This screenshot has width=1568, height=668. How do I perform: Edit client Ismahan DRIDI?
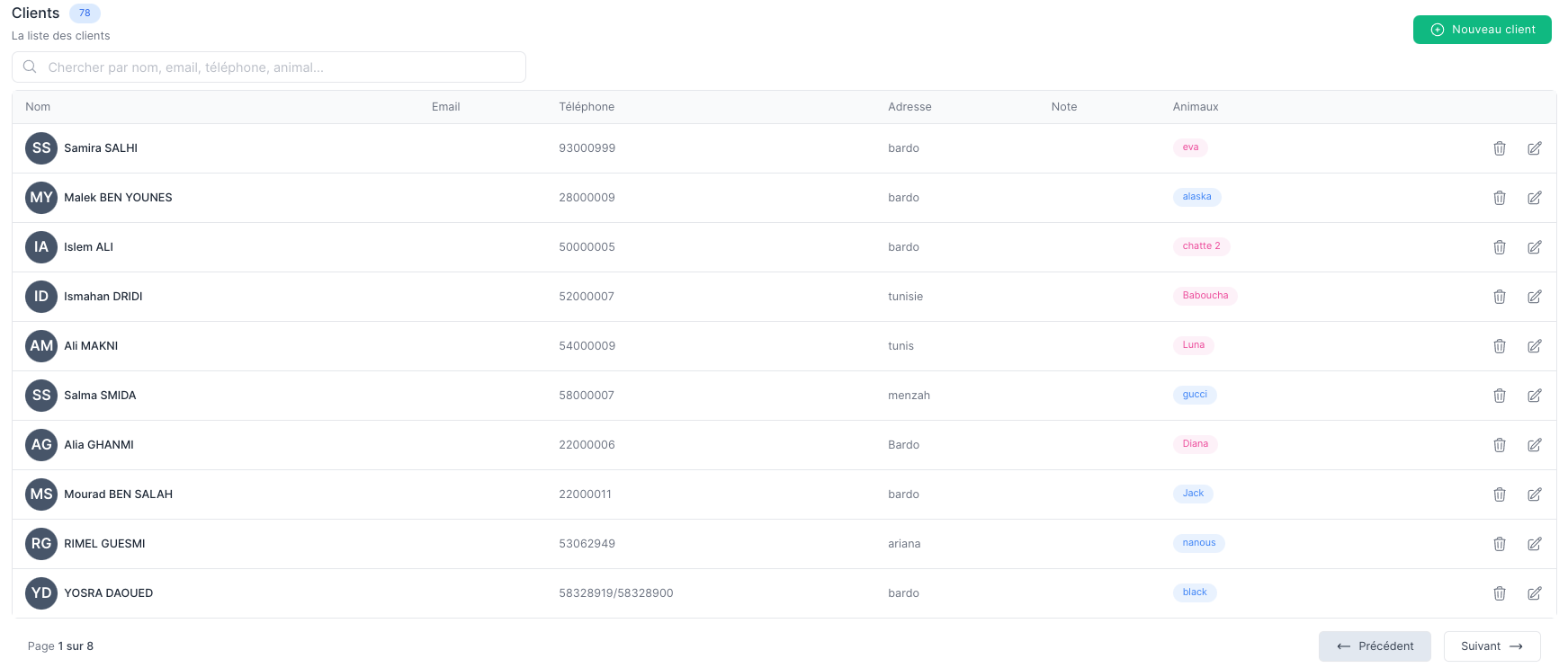point(1535,297)
